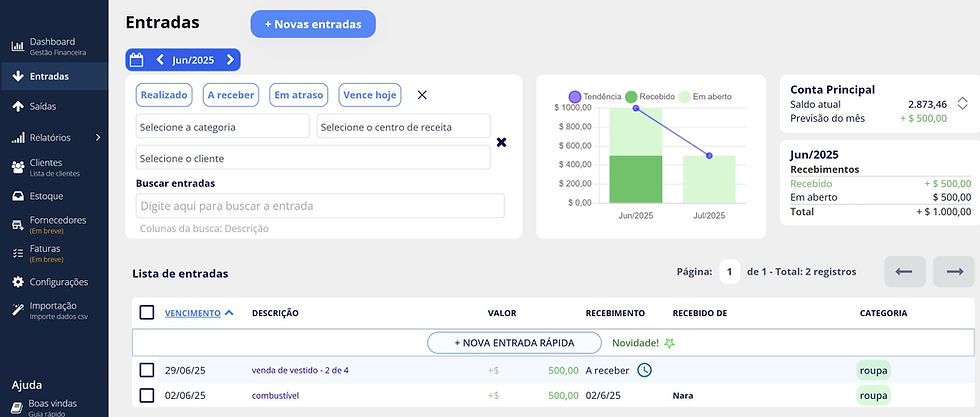Viewport: 980px width, 417px height.
Task: Click the Saídas up arrow icon
Action: (x=18, y=106)
